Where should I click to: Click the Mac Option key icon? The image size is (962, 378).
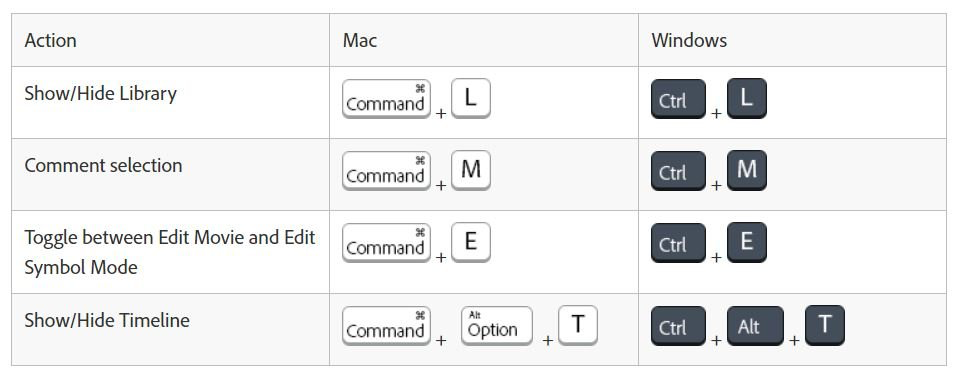point(497,326)
